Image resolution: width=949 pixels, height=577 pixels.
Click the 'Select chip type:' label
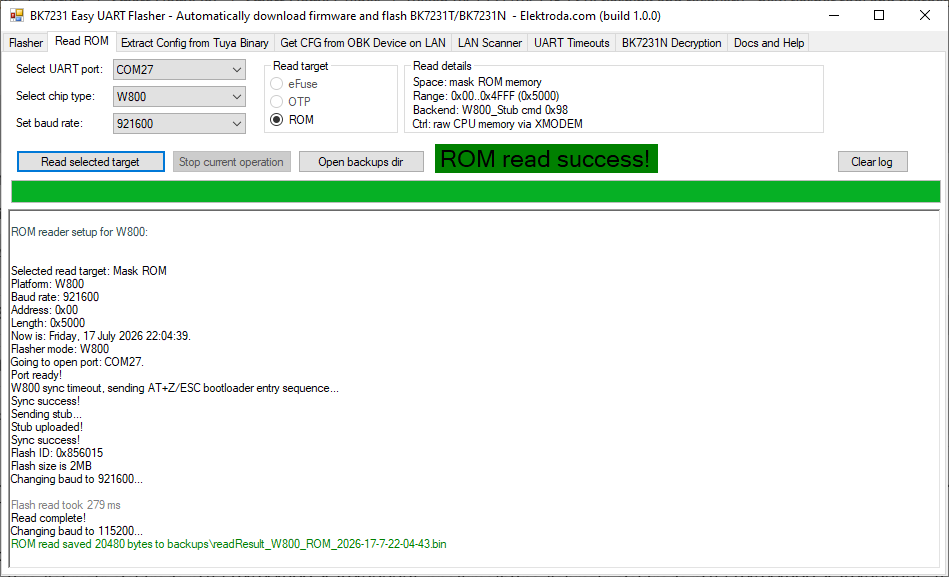click(x=55, y=96)
